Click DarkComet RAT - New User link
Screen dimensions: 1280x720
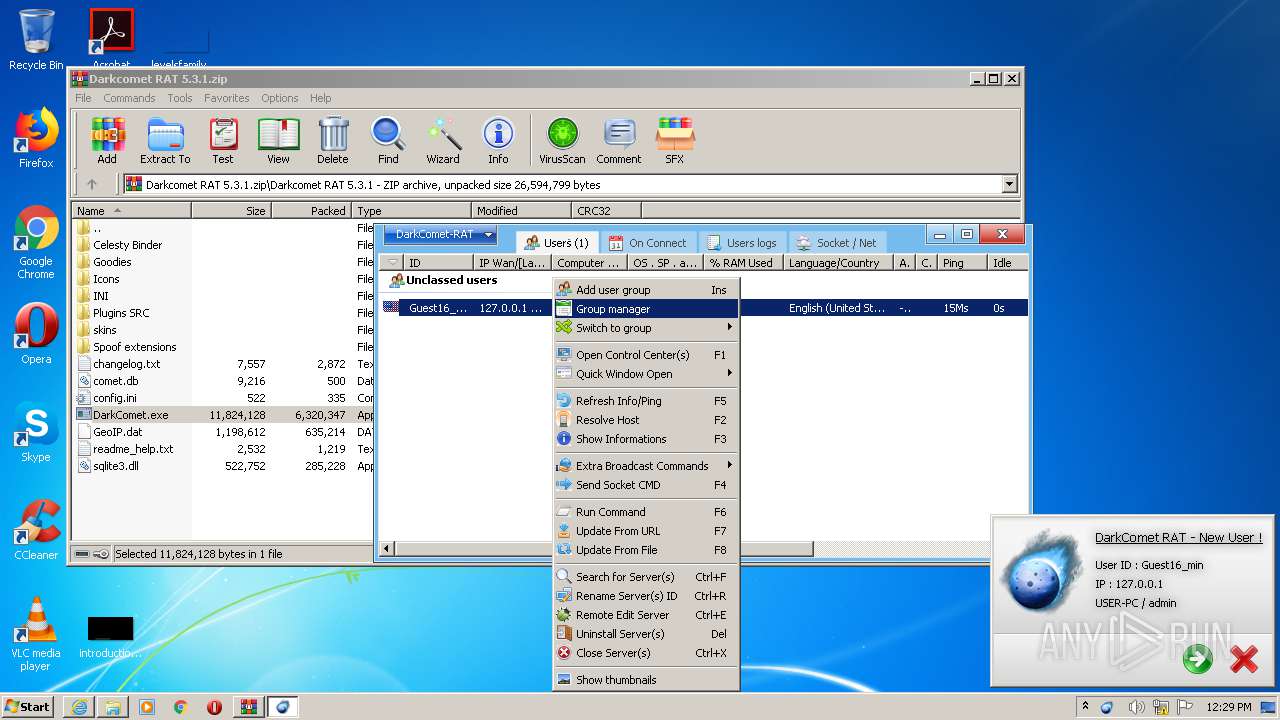pos(1178,537)
